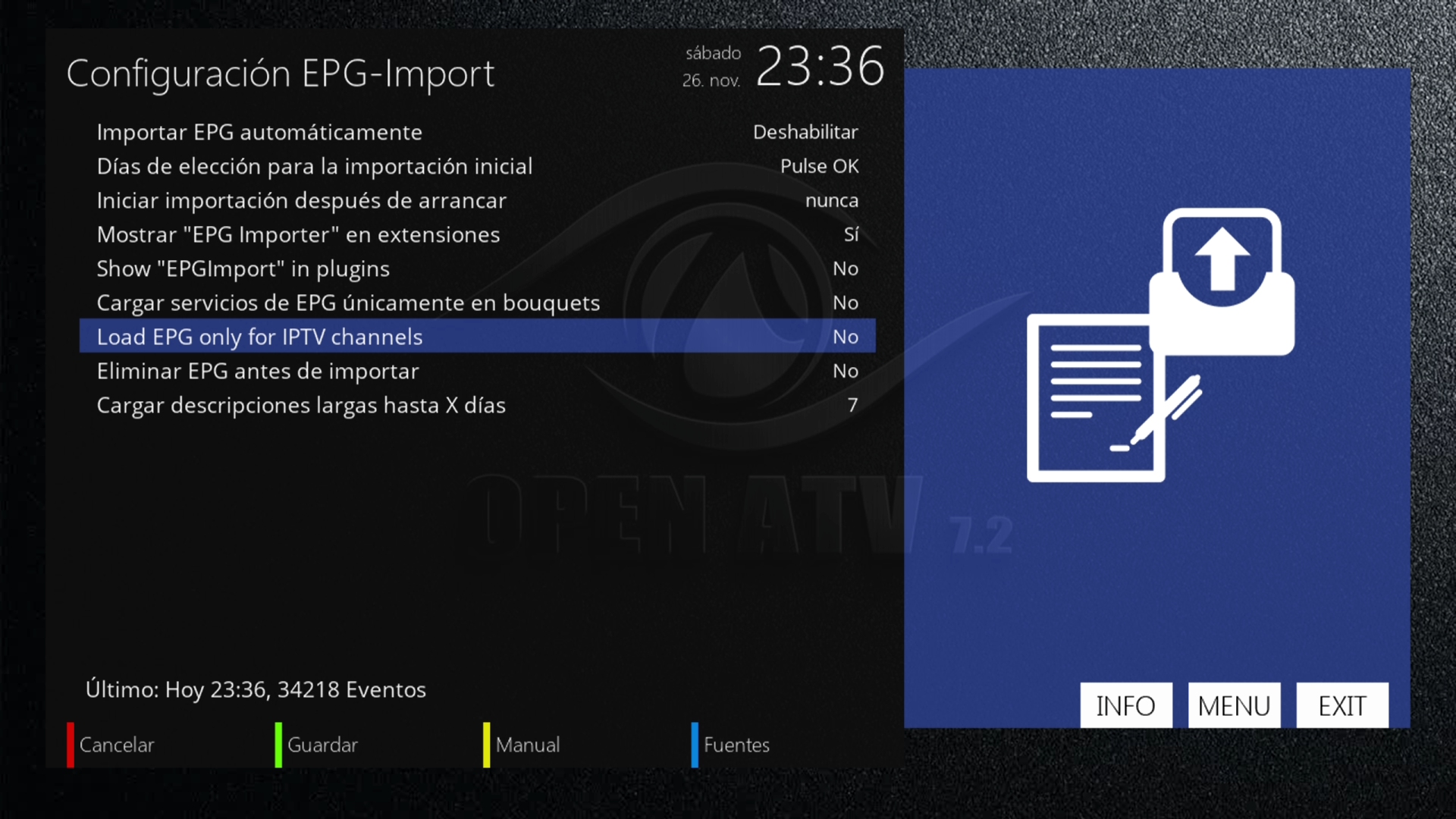Toggle 'Load EPG only for IPTV channels' value
Viewport: 1456px width, 819px height.
(845, 337)
